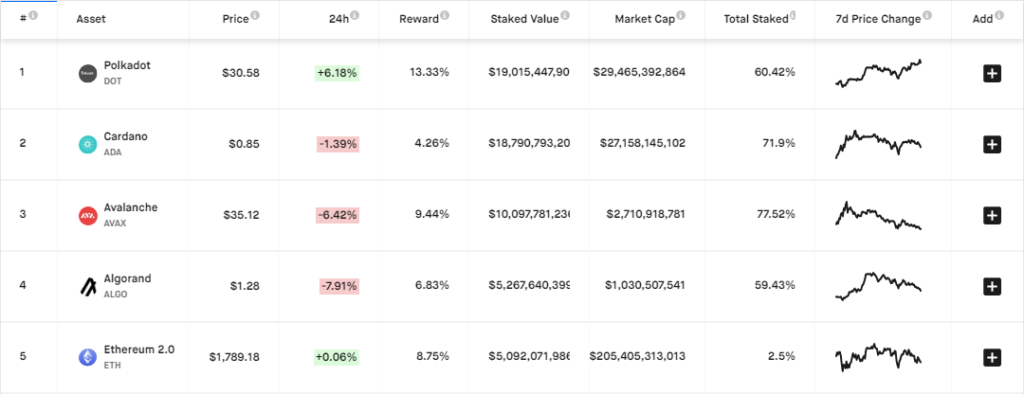The height and width of the screenshot is (394, 1024).
Task: Click the Algorand ALGO logo icon
Action: [88, 286]
